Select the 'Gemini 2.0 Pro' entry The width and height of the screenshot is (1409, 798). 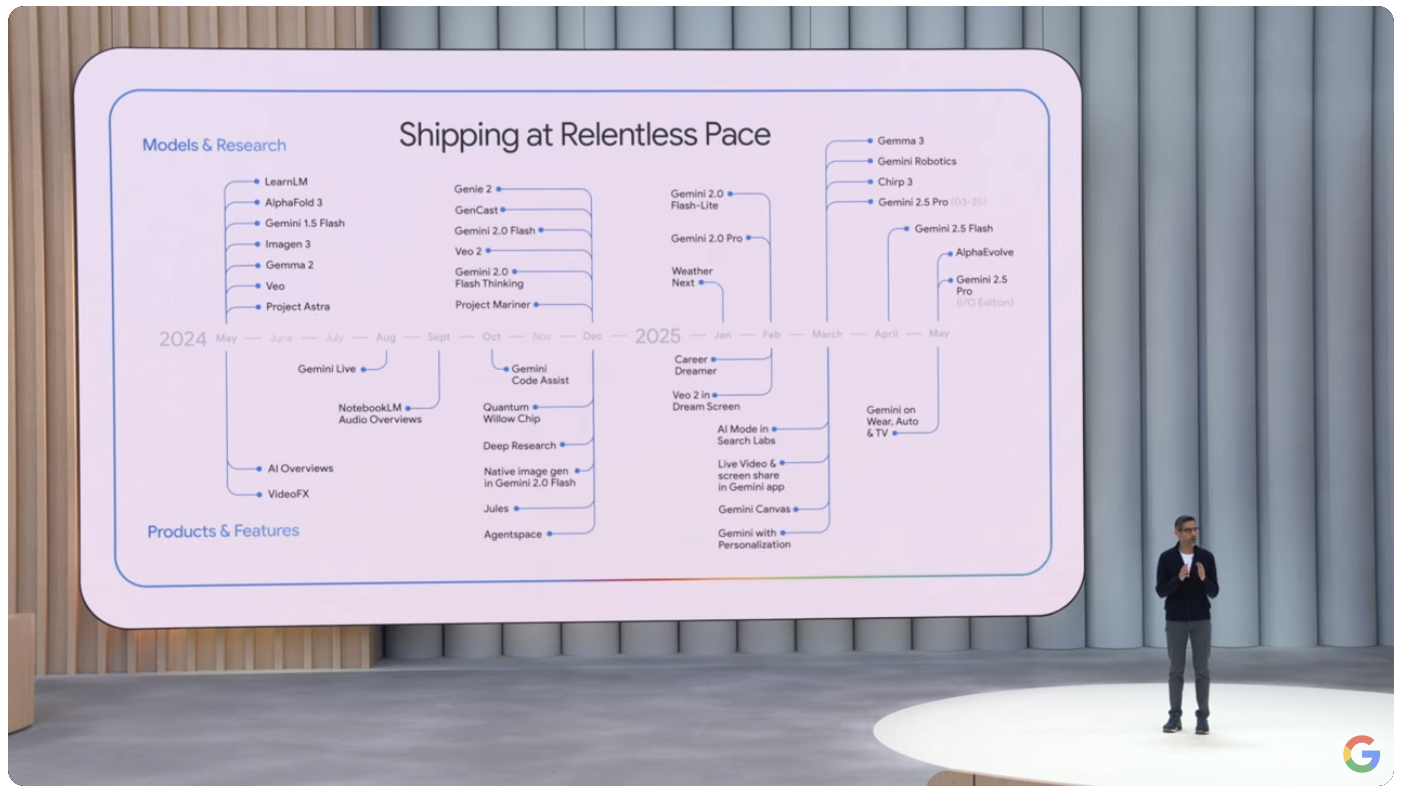pyautogui.click(x=707, y=239)
